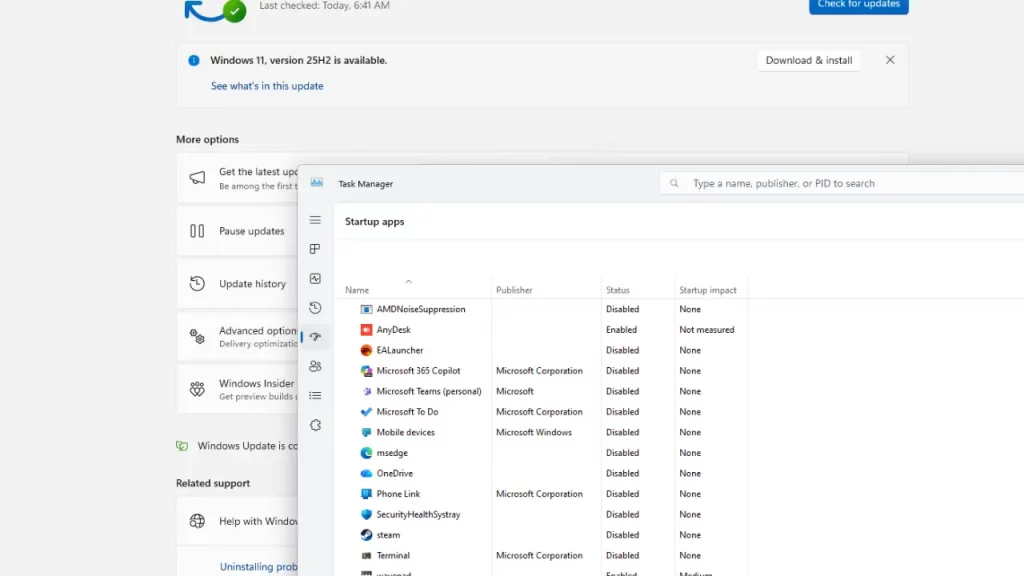Screen dimensions: 1024x576
Task: Open the Processes view in Task Manager sidebar
Action: [315, 248]
